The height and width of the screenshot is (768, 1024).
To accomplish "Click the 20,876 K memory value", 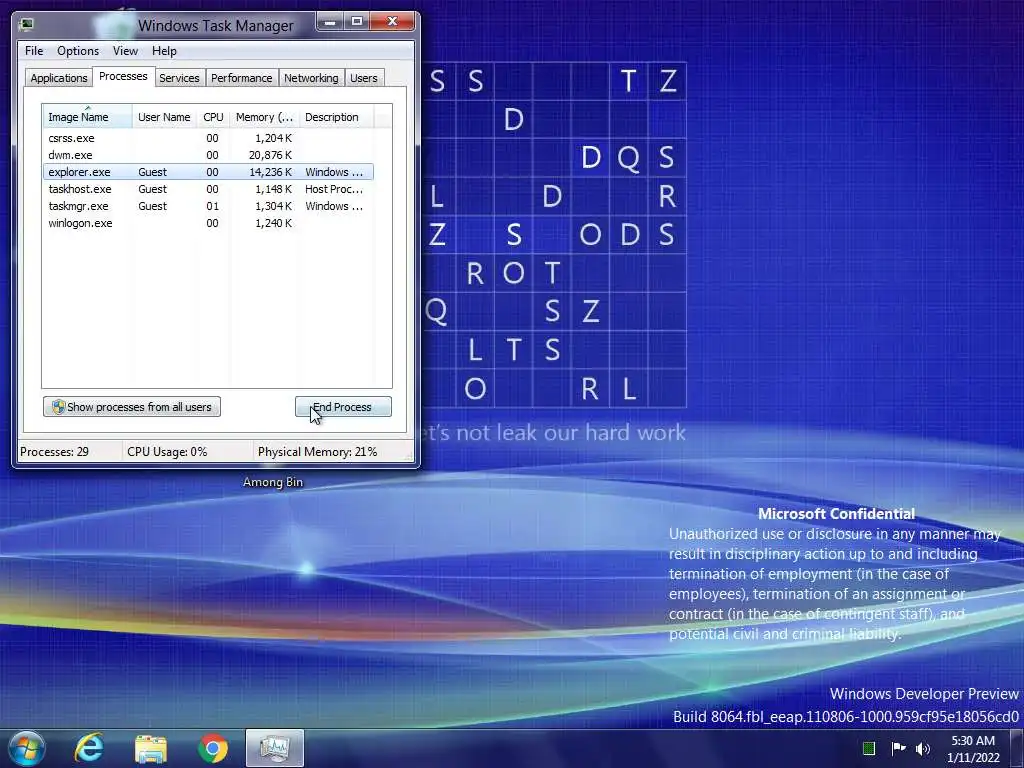I will point(270,155).
